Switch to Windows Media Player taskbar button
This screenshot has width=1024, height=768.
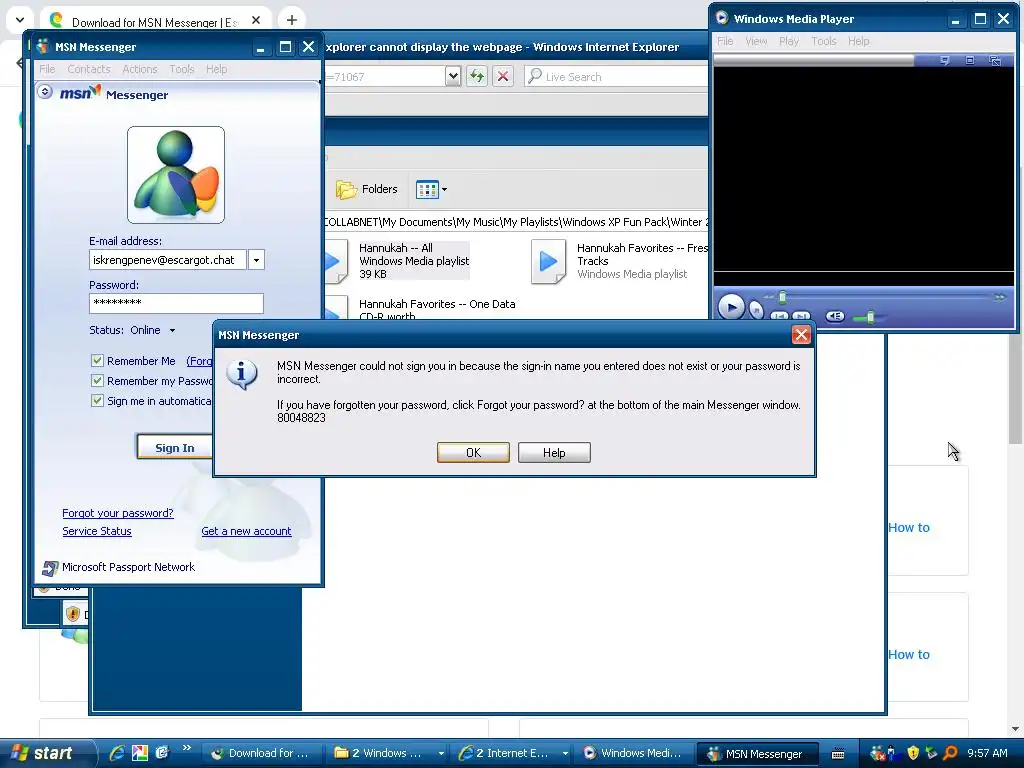pyautogui.click(x=633, y=753)
